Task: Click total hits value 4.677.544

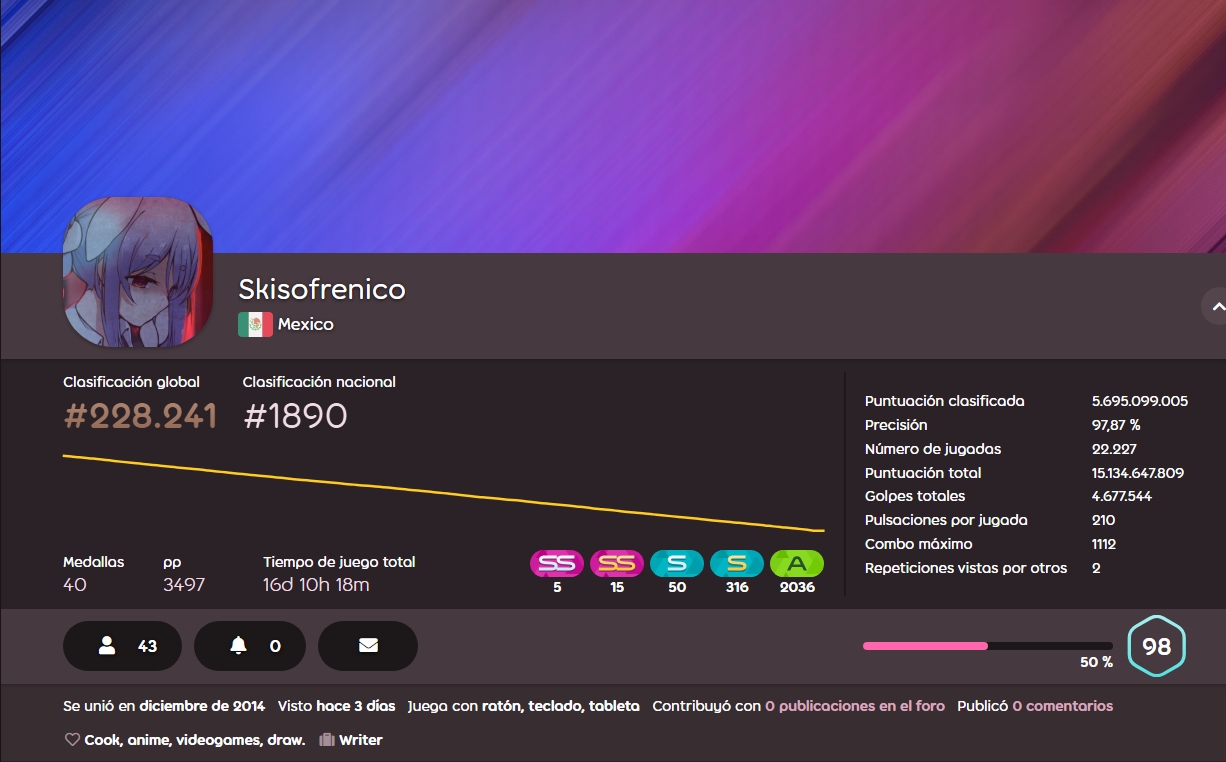Action: (x=1122, y=496)
